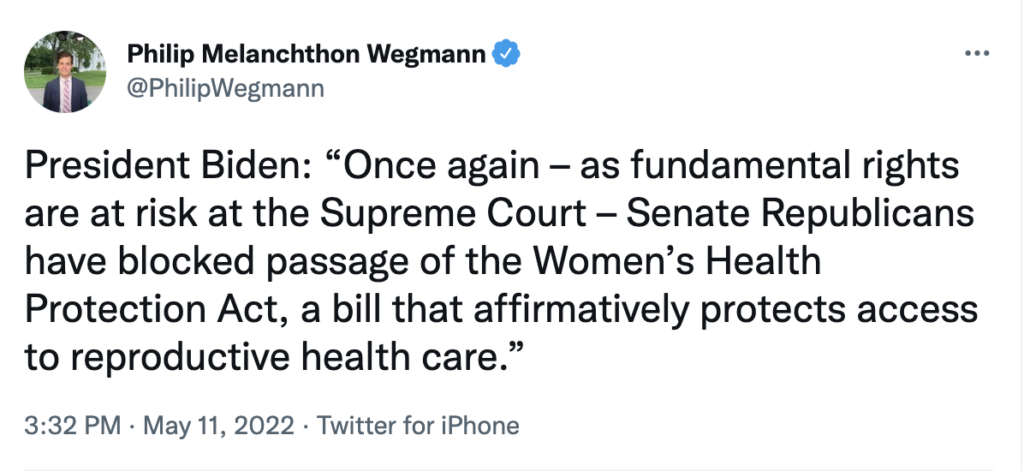Open Philip Wegmann's profile photo
Viewport: 1024px width, 471px height.
[x=65, y=71]
